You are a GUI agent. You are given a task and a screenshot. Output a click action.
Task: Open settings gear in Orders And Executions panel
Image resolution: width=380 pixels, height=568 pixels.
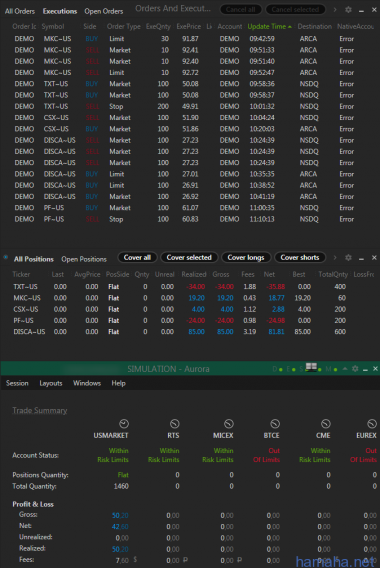pyautogui.click(x=348, y=10)
